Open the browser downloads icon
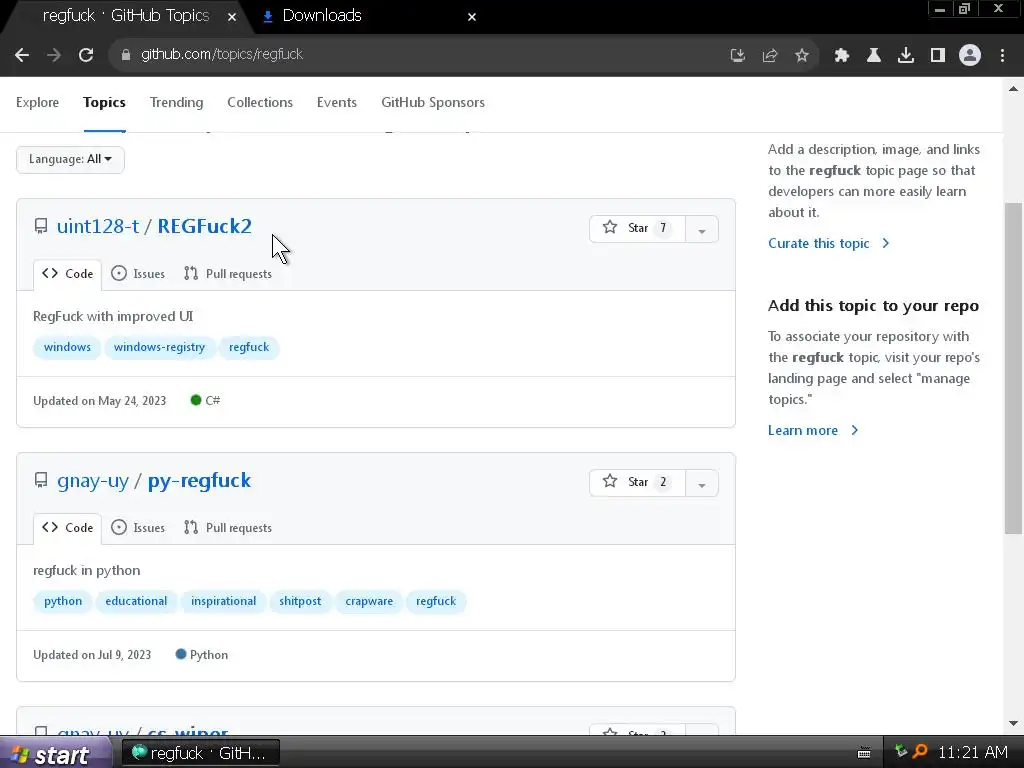This screenshot has height=768, width=1024. [906, 56]
